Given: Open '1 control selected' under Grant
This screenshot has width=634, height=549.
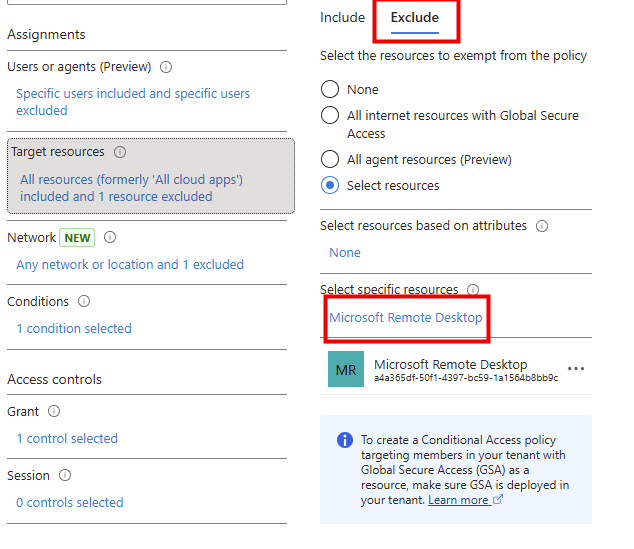Looking at the screenshot, I should [67, 438].
